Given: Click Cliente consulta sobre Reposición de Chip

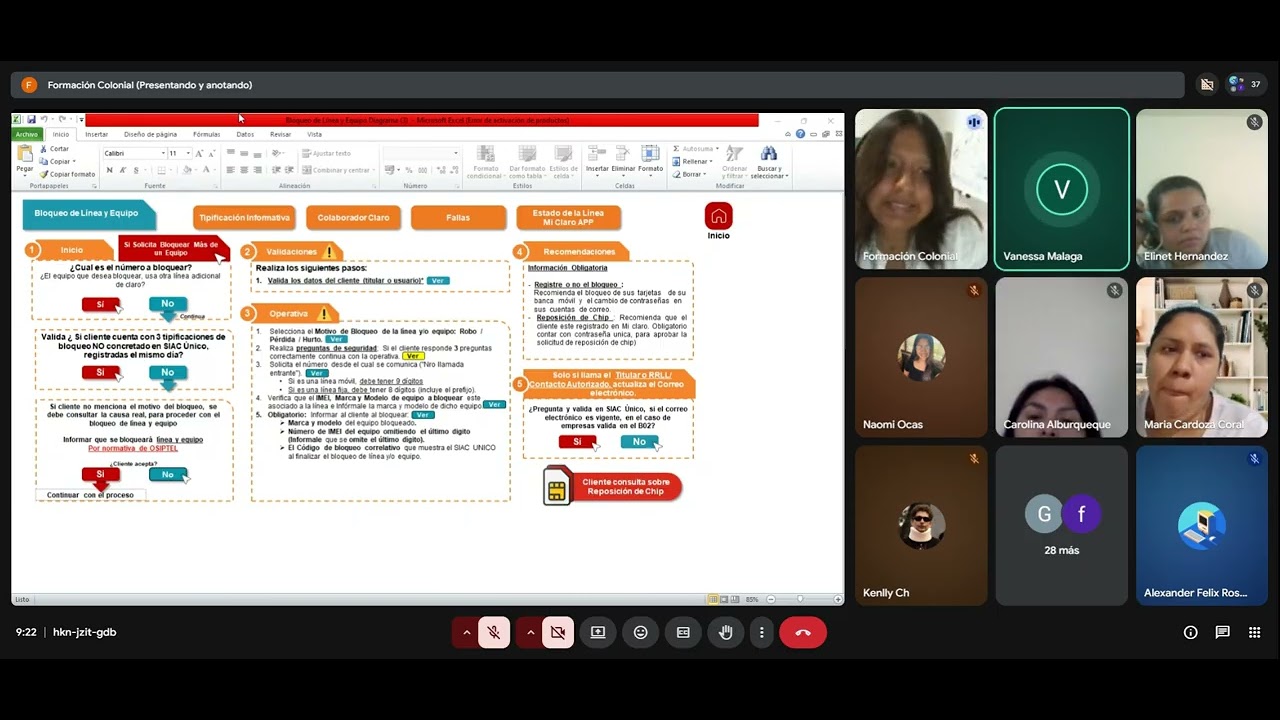Looking at the screenshot, I should pyautogui.click(x=626, y=487).
